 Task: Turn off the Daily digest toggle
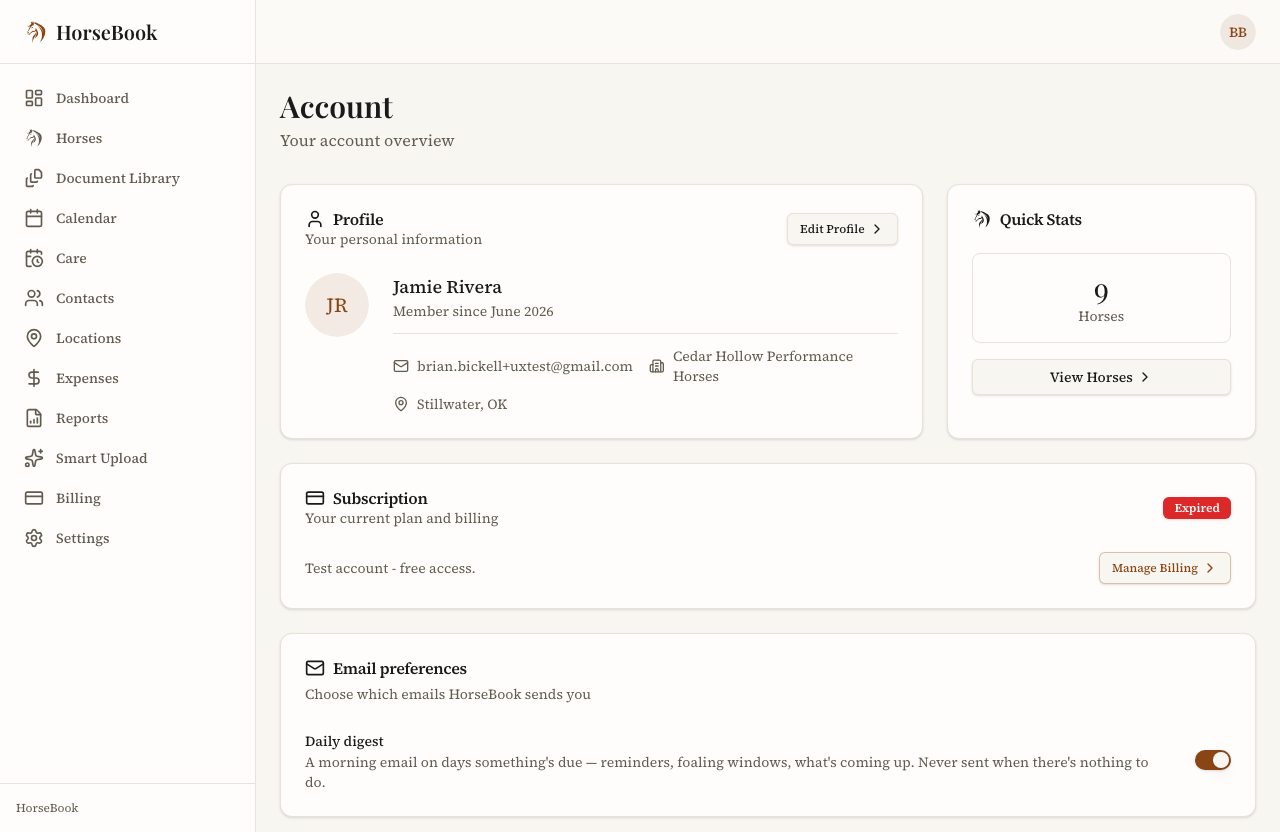(1213, 760)
